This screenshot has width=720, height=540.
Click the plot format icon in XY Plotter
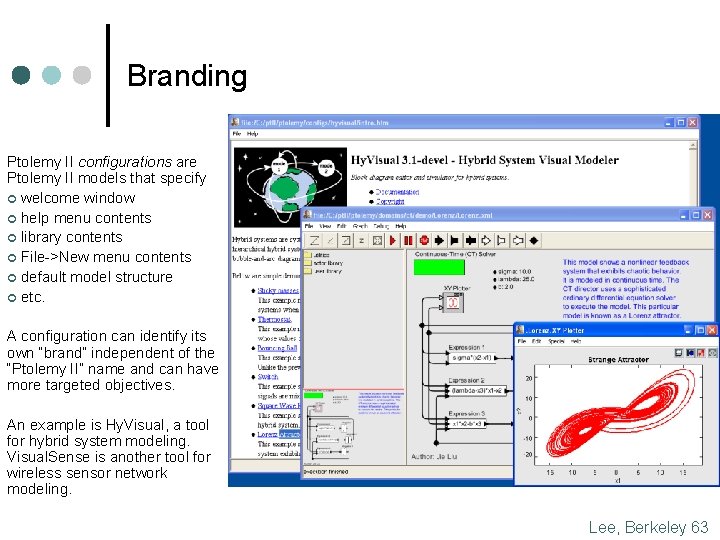[701, 352]
